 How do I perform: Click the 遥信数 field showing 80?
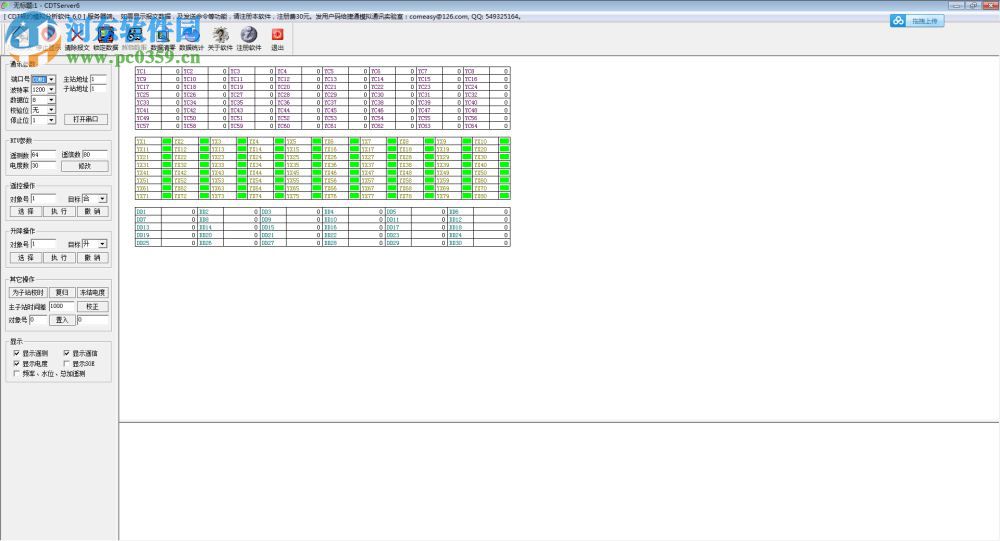[95, 155]
